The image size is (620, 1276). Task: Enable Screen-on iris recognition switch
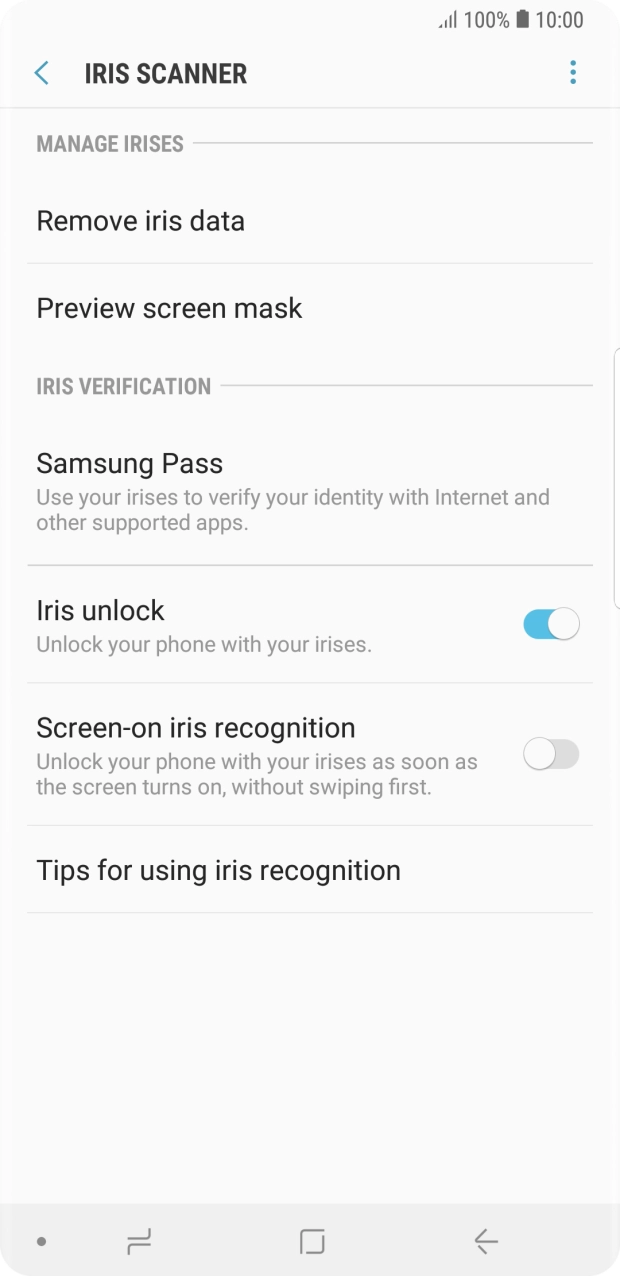coord(551,754)
